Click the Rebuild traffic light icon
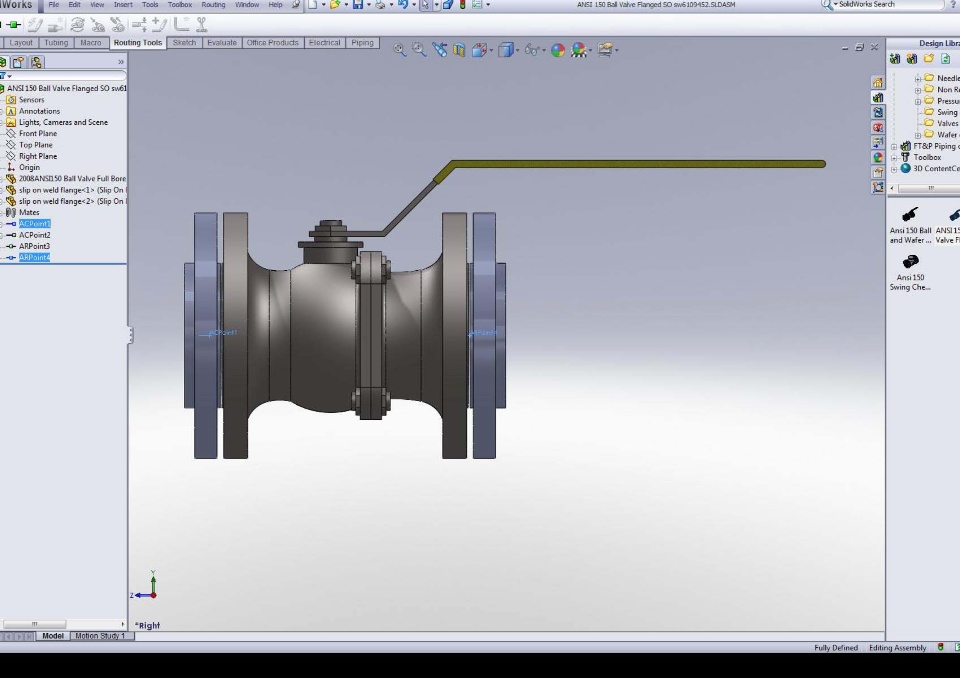Image resolution: width=960 pixels, height=678 pixels. [462, 5]
